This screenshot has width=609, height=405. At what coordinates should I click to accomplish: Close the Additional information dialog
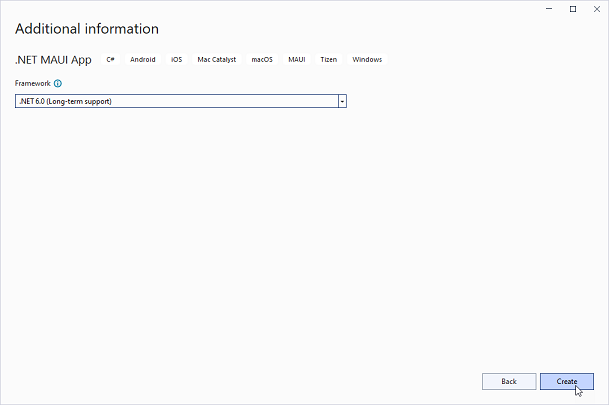click(x=596, y=9)
